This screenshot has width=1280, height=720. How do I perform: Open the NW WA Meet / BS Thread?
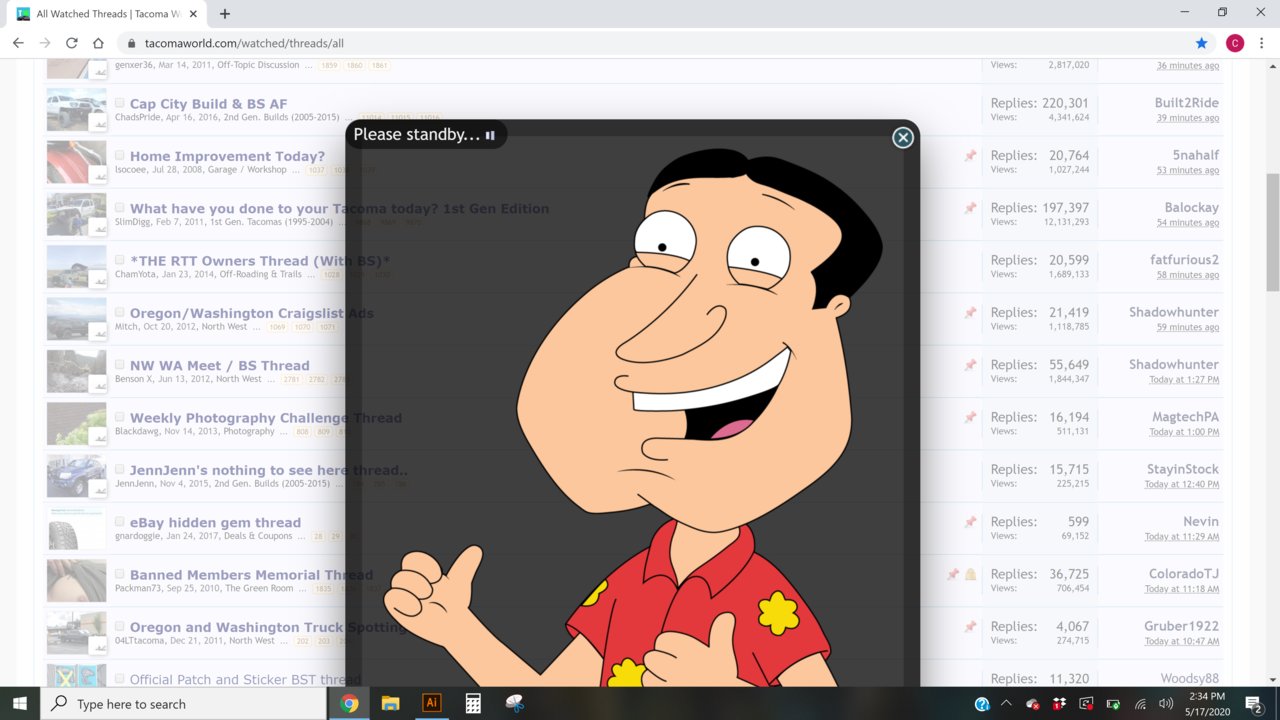[x=219, y=365]
